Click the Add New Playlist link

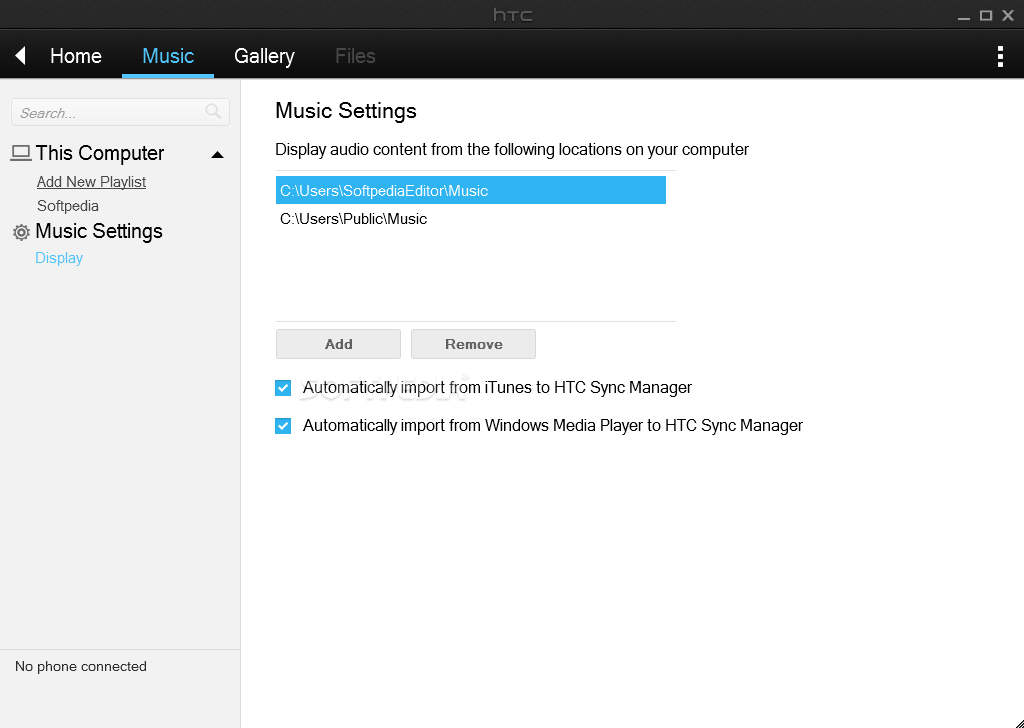(x=91, y=181)
